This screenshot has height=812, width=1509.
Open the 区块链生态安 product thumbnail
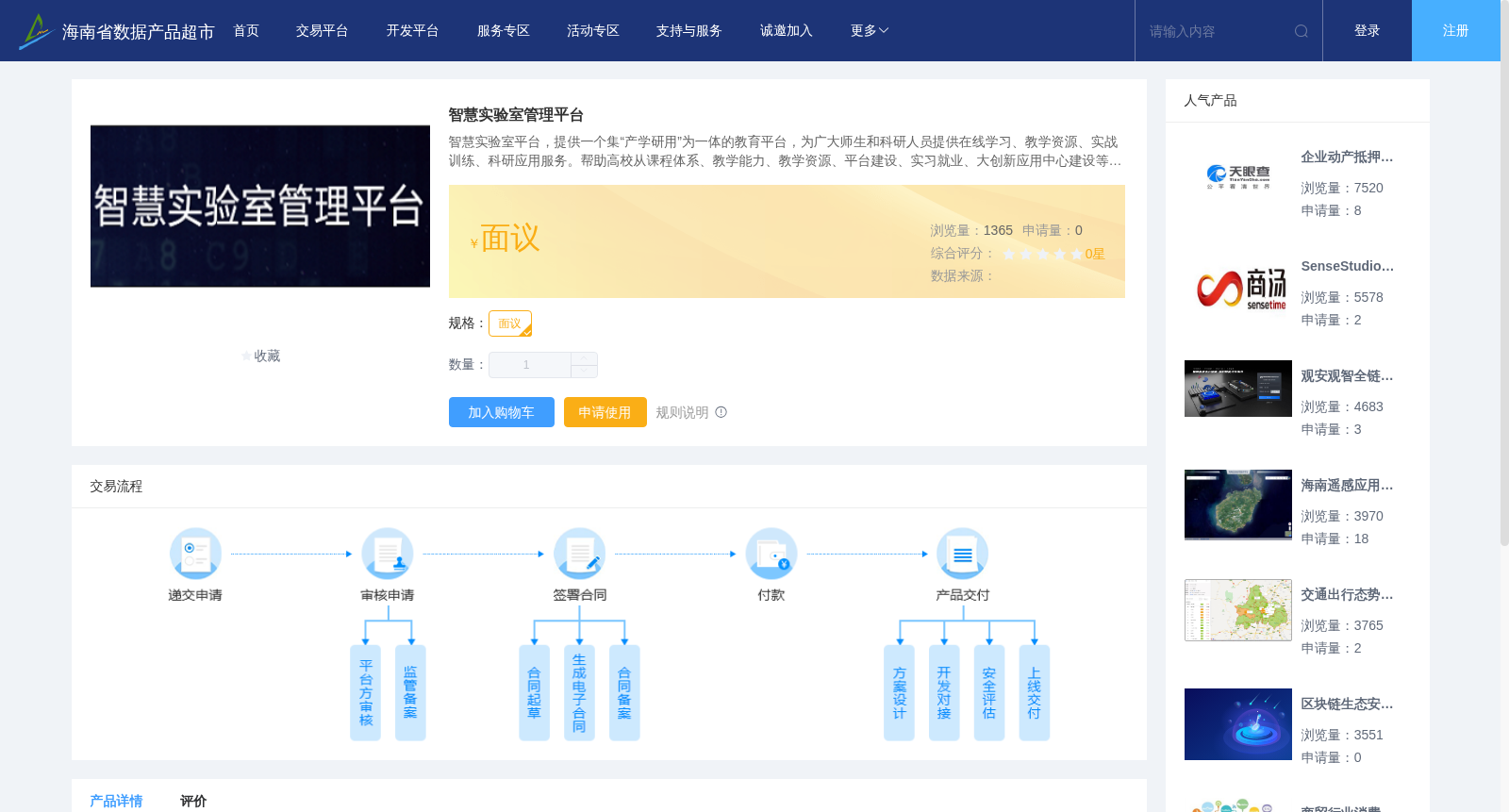click(x=1238, y=724)
